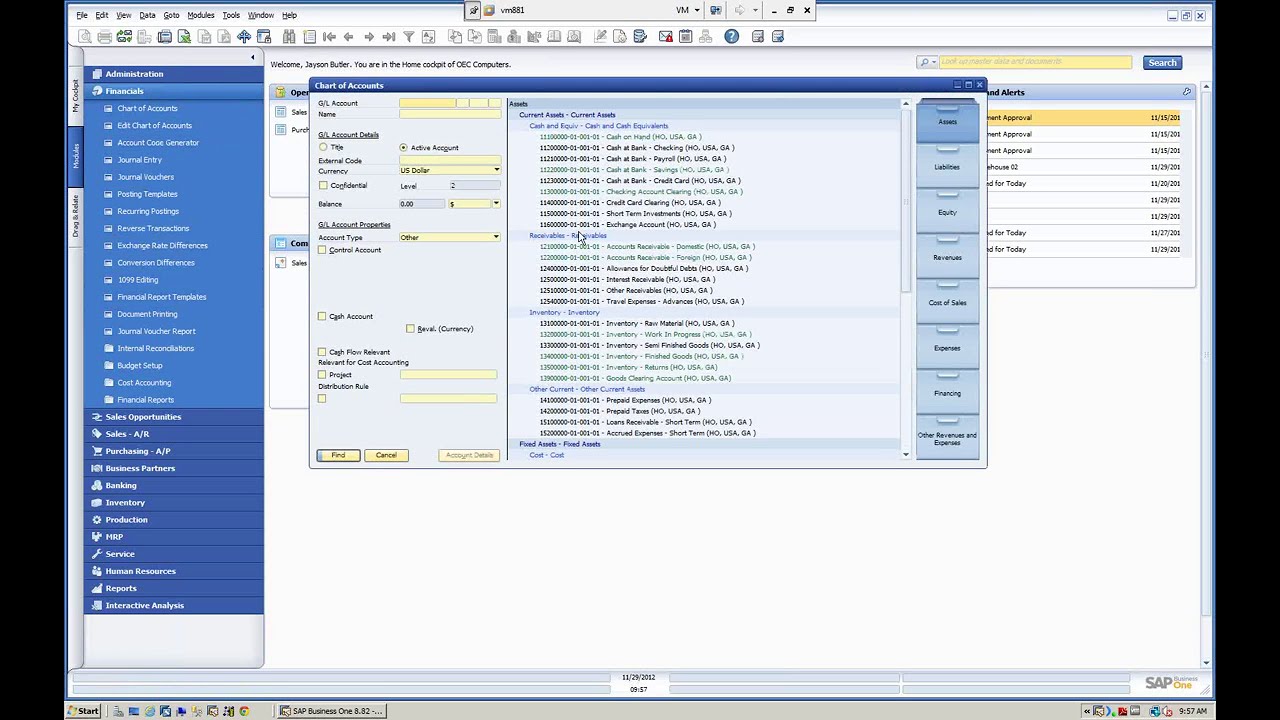The height and width of the screenshot is (720, 1280).
Task: Check the Distribution Rule checkbox
Action: (322, 399)
